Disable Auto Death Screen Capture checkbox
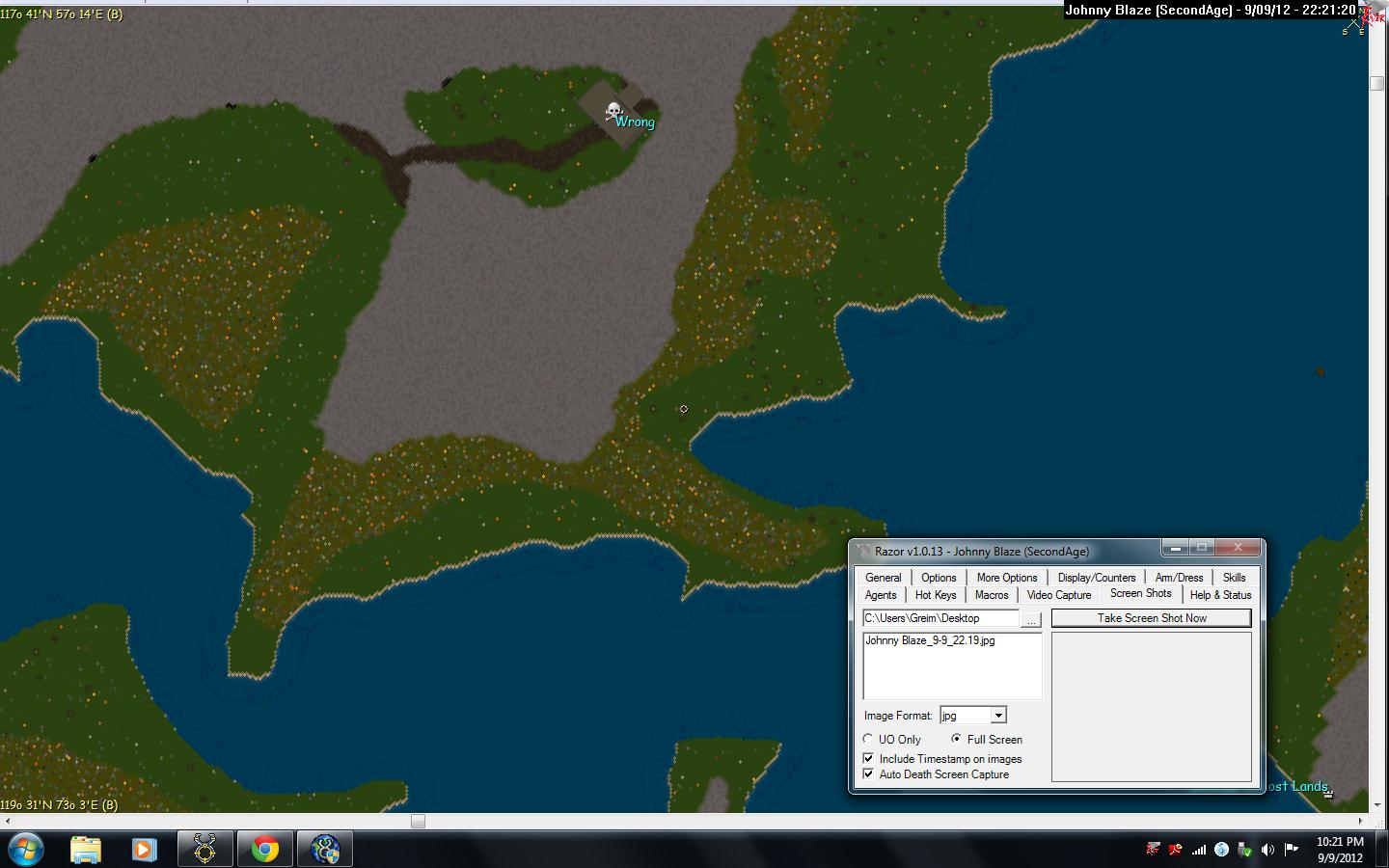Screen dimensions: 1389x868 (869, 774)
